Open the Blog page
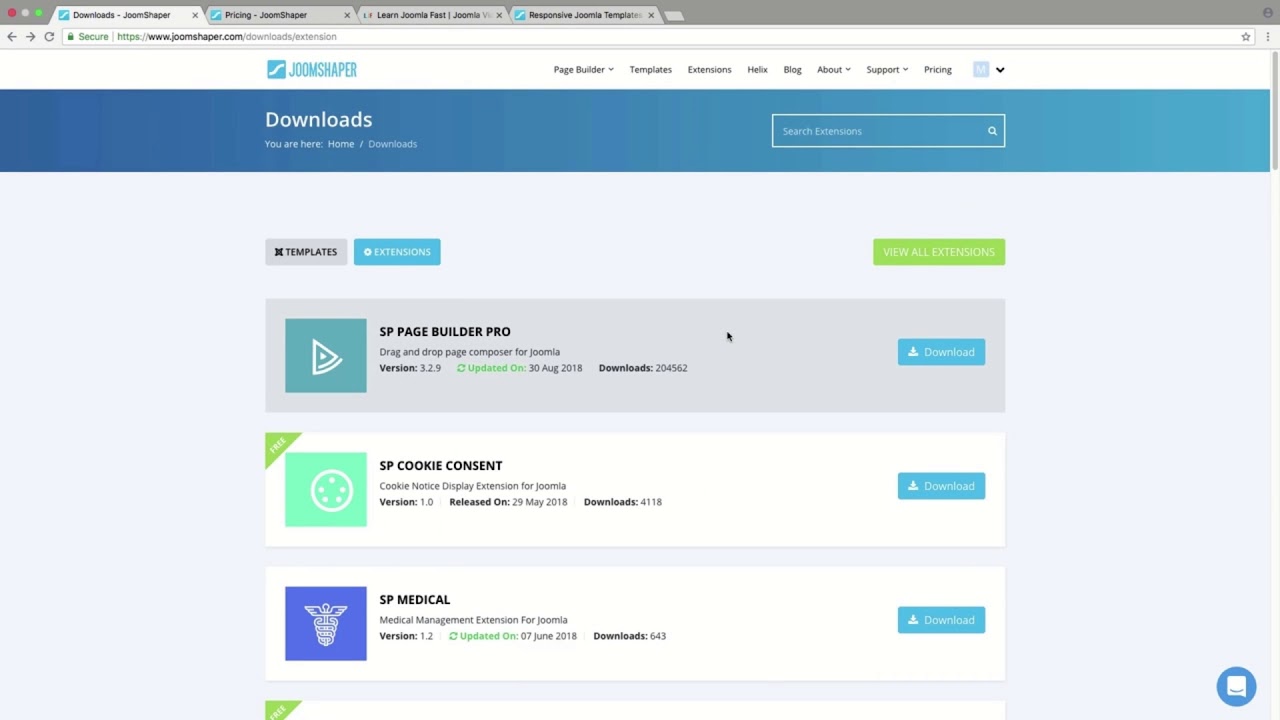 coord(792,70)
